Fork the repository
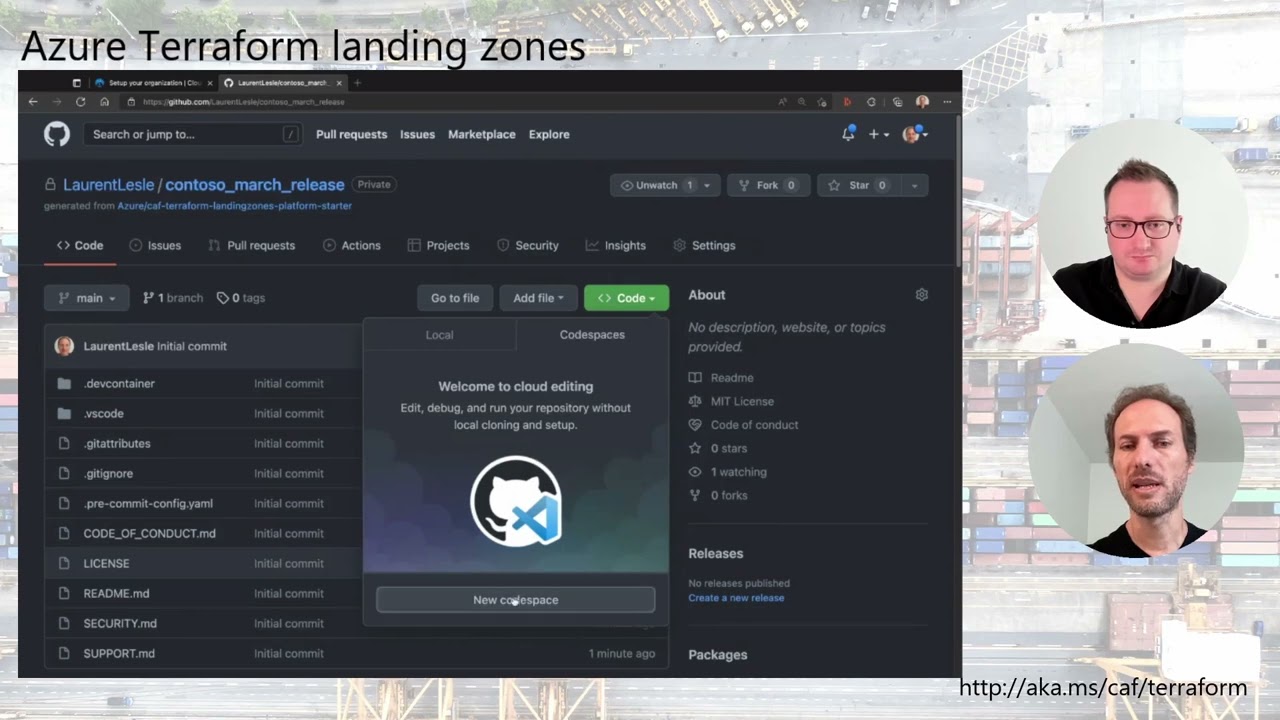1280x720 pixels. coord(767,185)
